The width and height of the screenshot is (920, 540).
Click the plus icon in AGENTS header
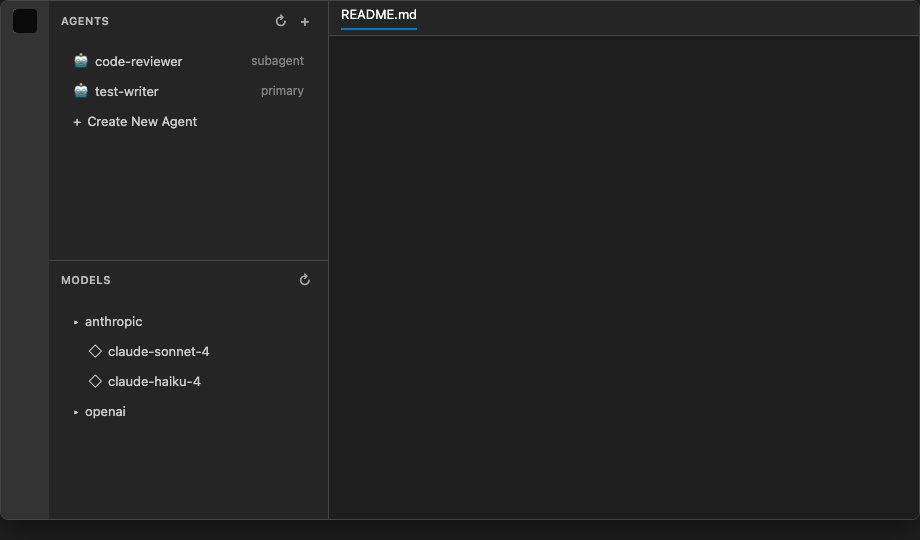click(305, 22)
